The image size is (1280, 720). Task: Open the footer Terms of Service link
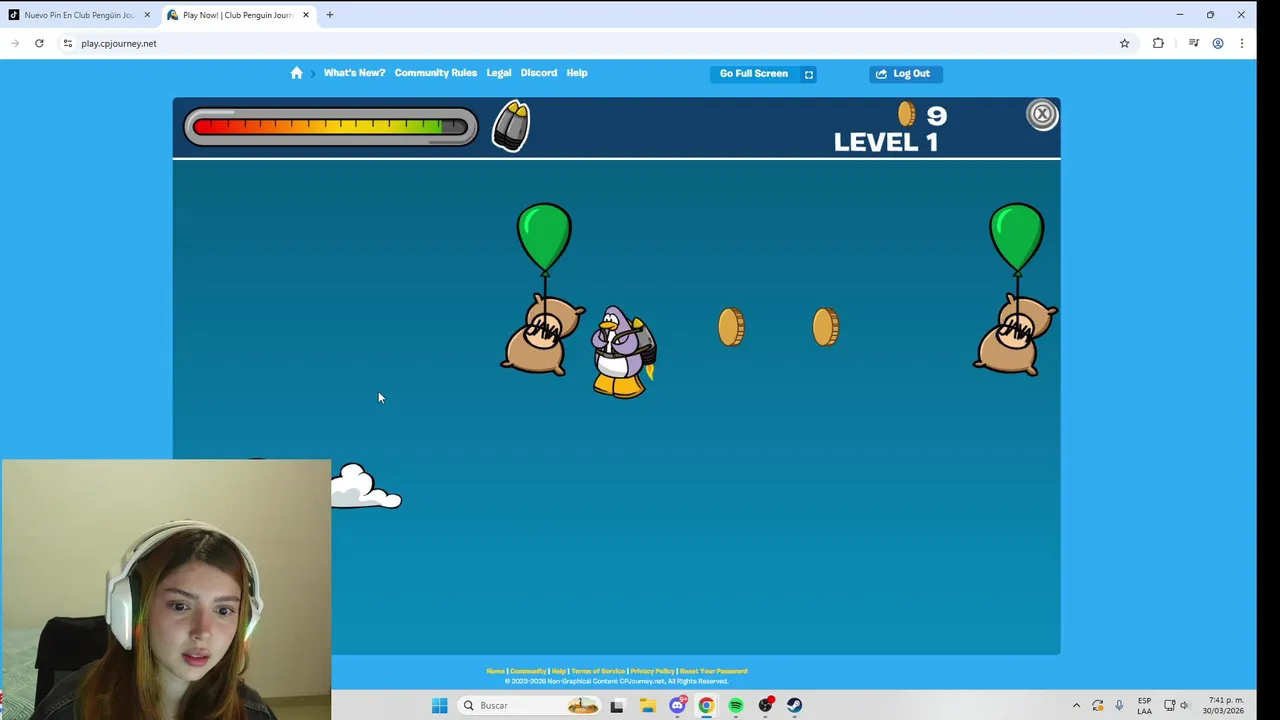click(598, 671)
